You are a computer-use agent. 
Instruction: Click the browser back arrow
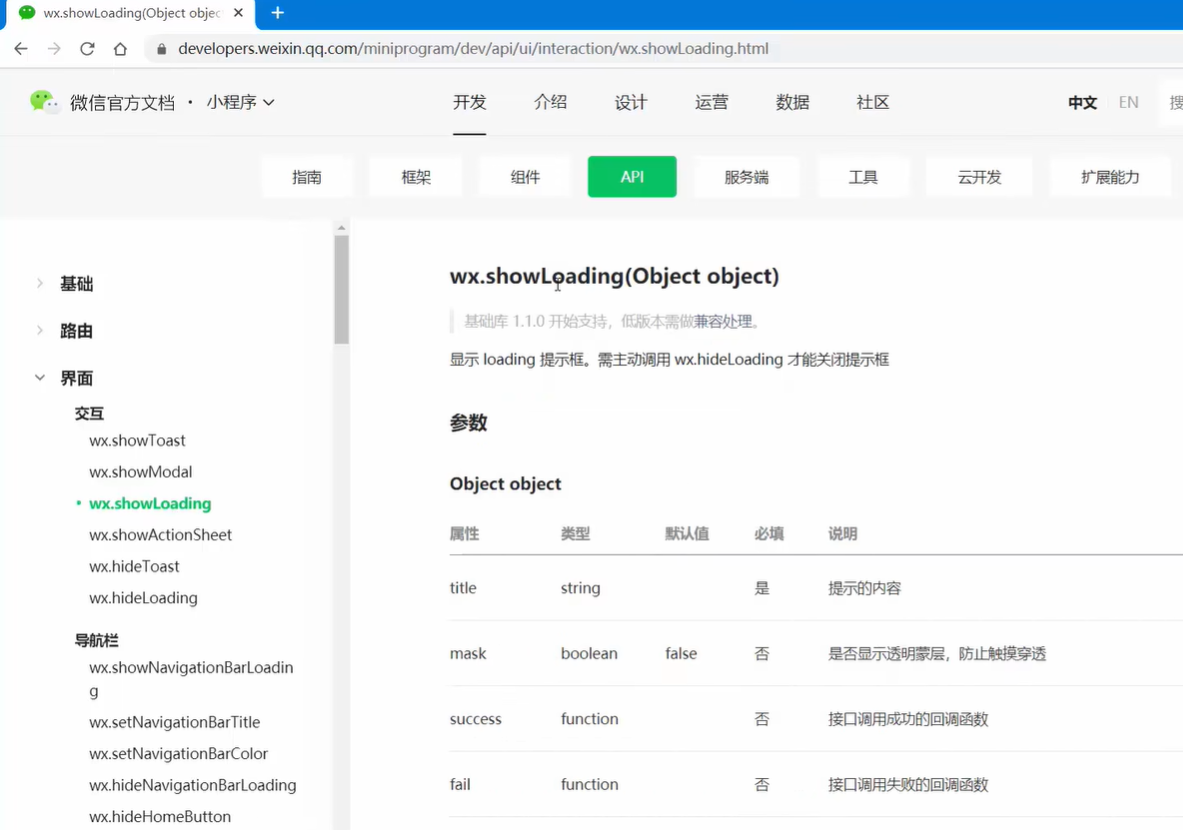[x=21, y=49]
